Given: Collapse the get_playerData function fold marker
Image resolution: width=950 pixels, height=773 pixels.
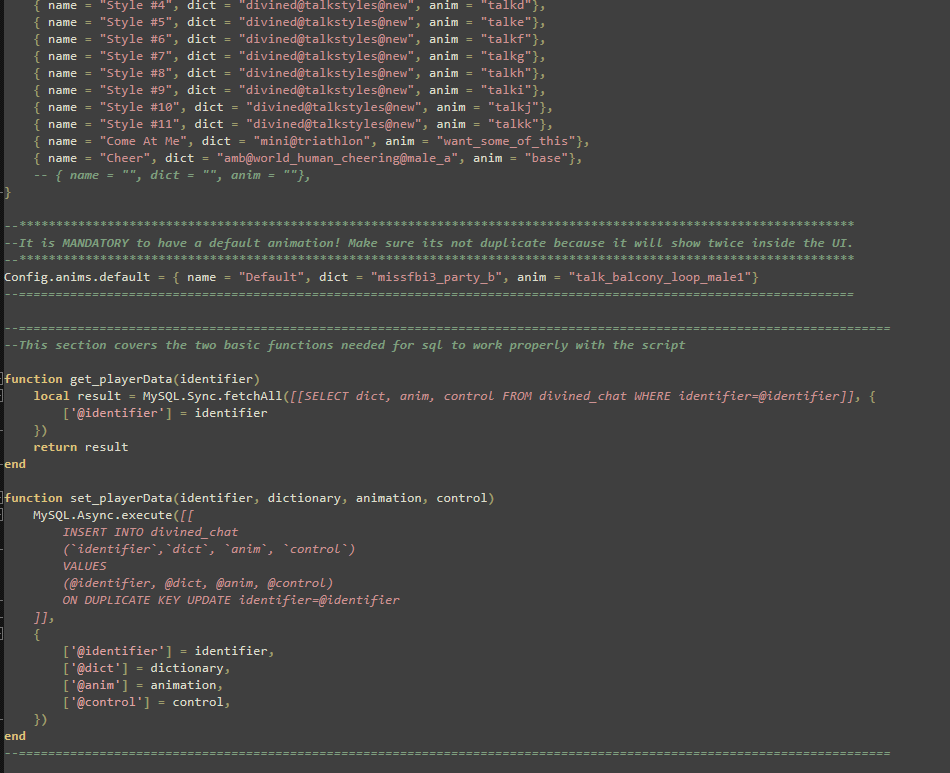Looking at the screenshot, I should click(x=2, y=379).
